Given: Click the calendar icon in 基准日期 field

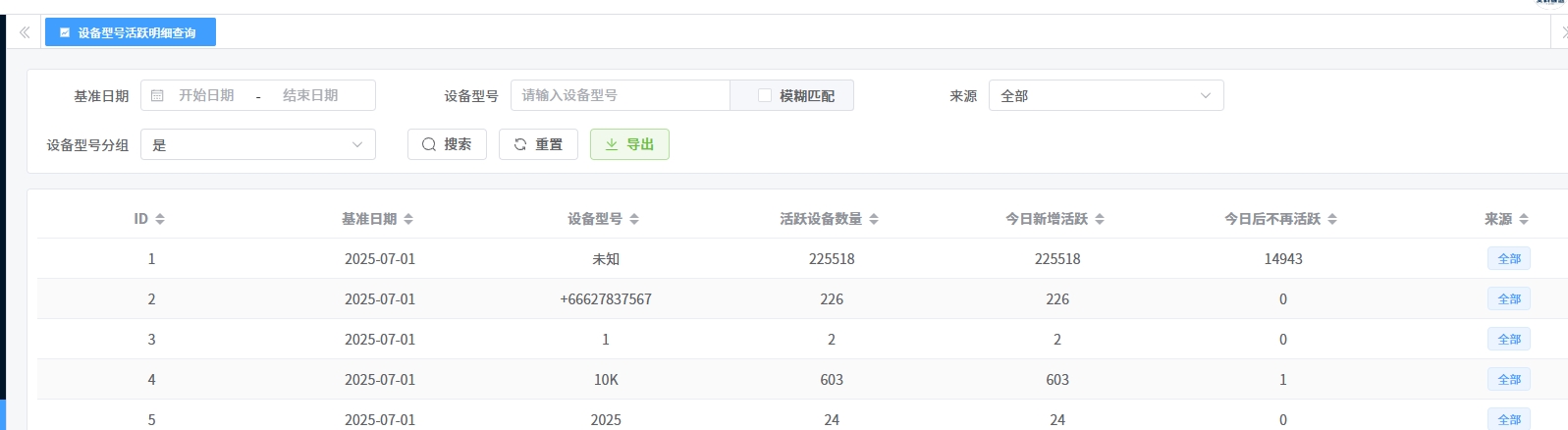Looking at the screenshot, I should click(157, 95).
